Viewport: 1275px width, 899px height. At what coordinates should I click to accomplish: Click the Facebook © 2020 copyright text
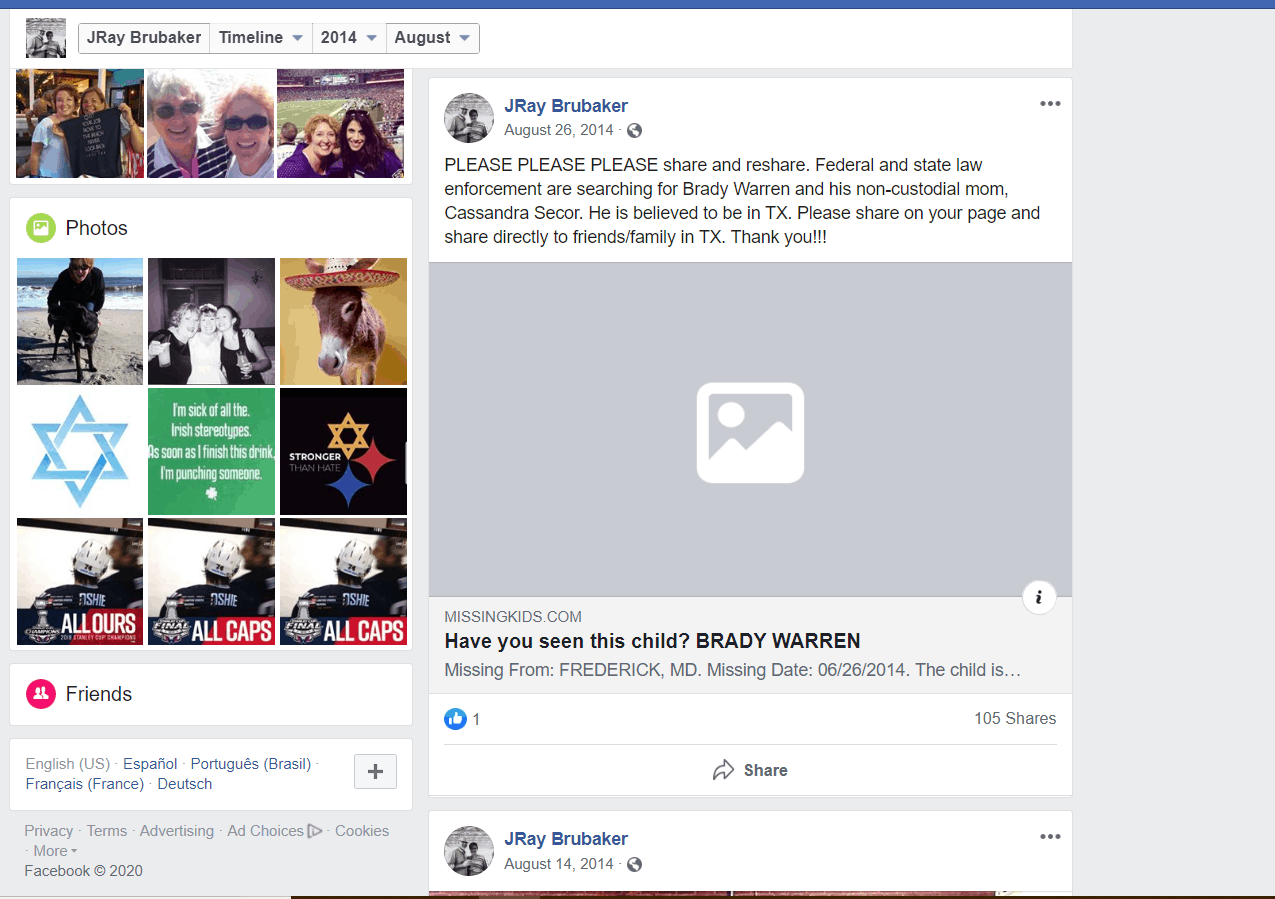[x=84, y=871]
